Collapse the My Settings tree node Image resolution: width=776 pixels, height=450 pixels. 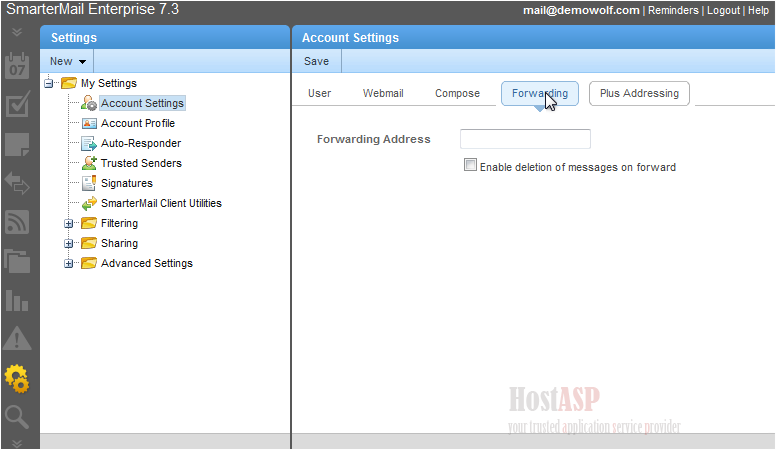(48, 83)
